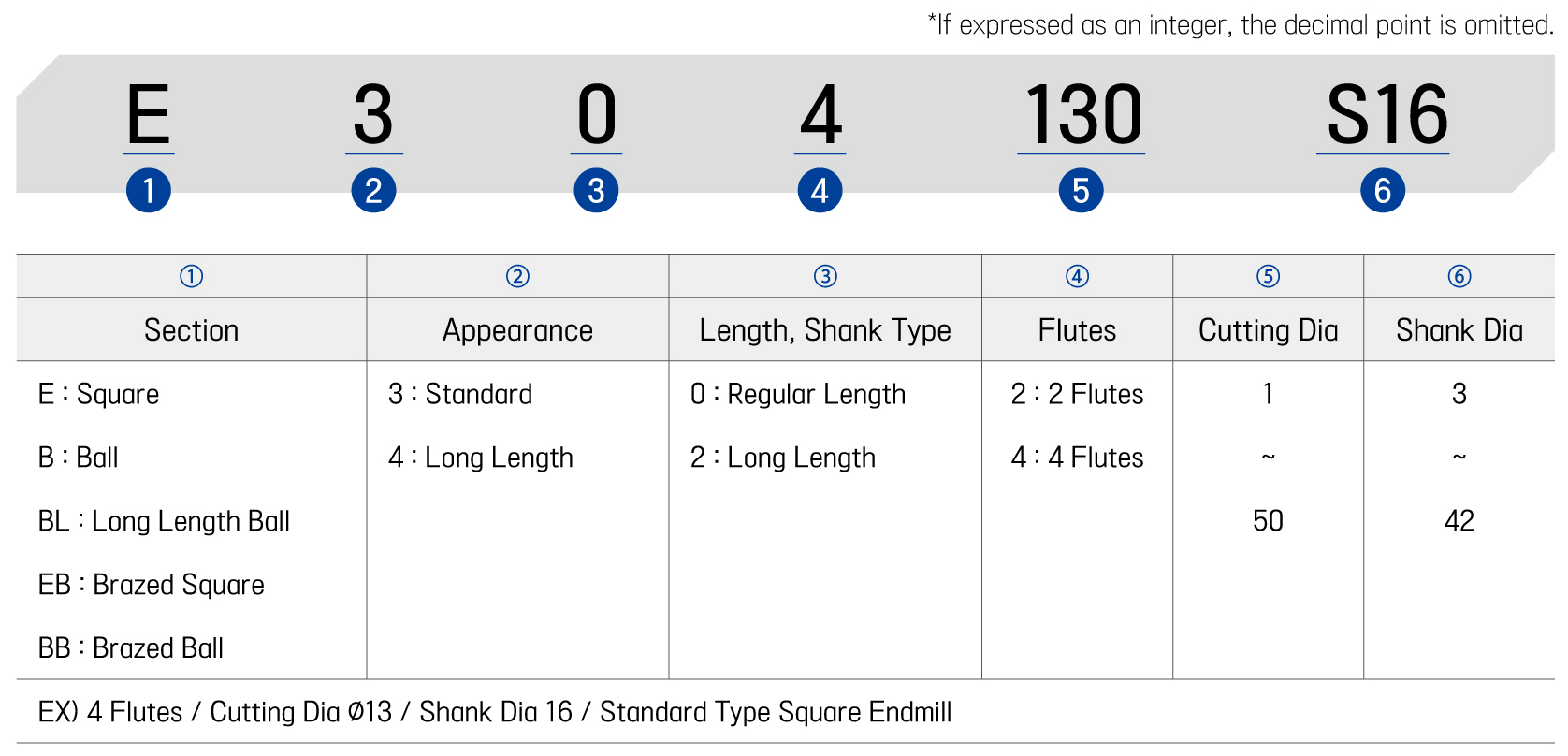
Task: Click outlined circle 3 above Length, Shank Type
Action: click(825, 276)
